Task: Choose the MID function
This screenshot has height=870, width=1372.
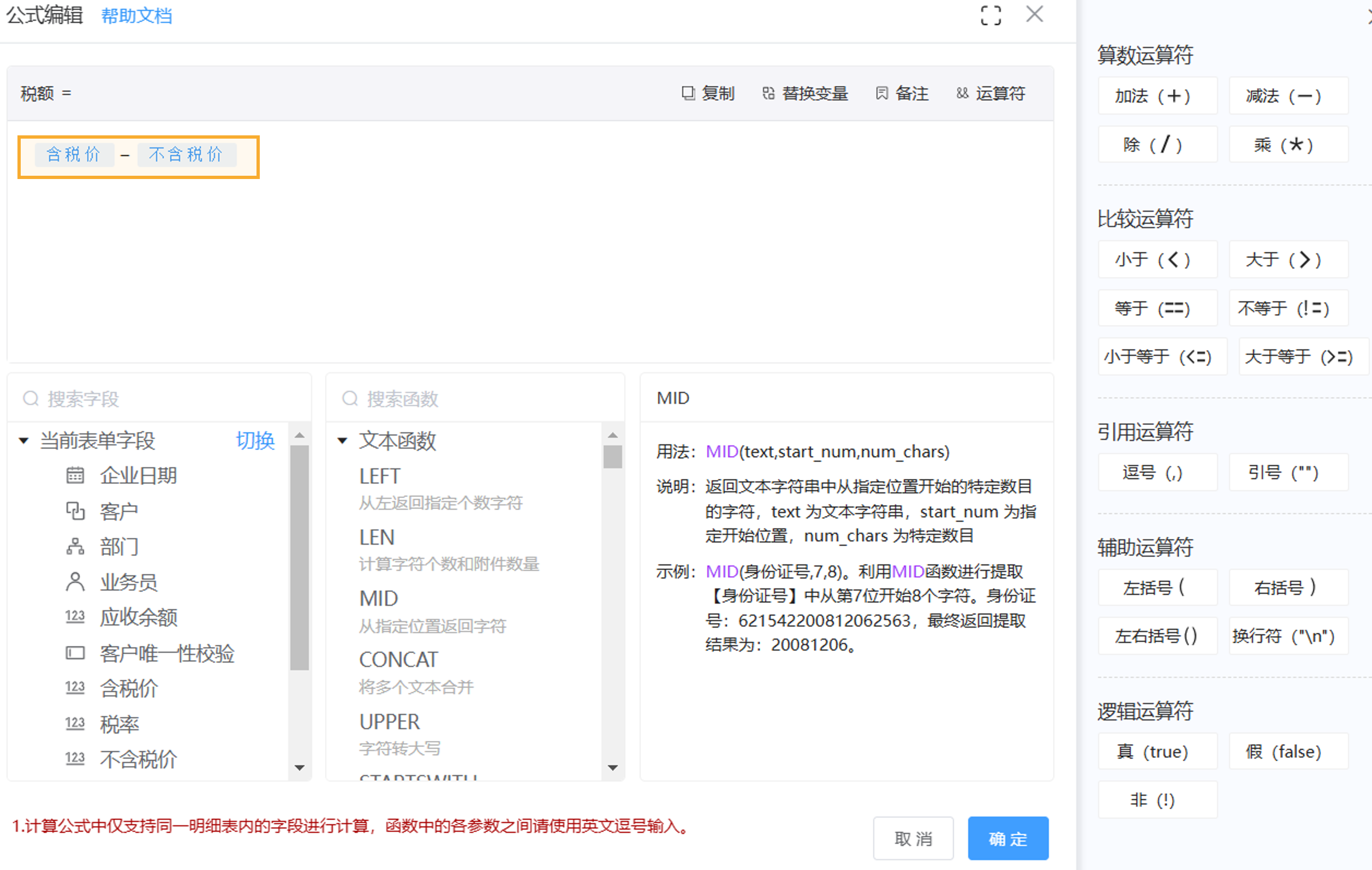Action: pyautogui.click(x=378, y=598)
